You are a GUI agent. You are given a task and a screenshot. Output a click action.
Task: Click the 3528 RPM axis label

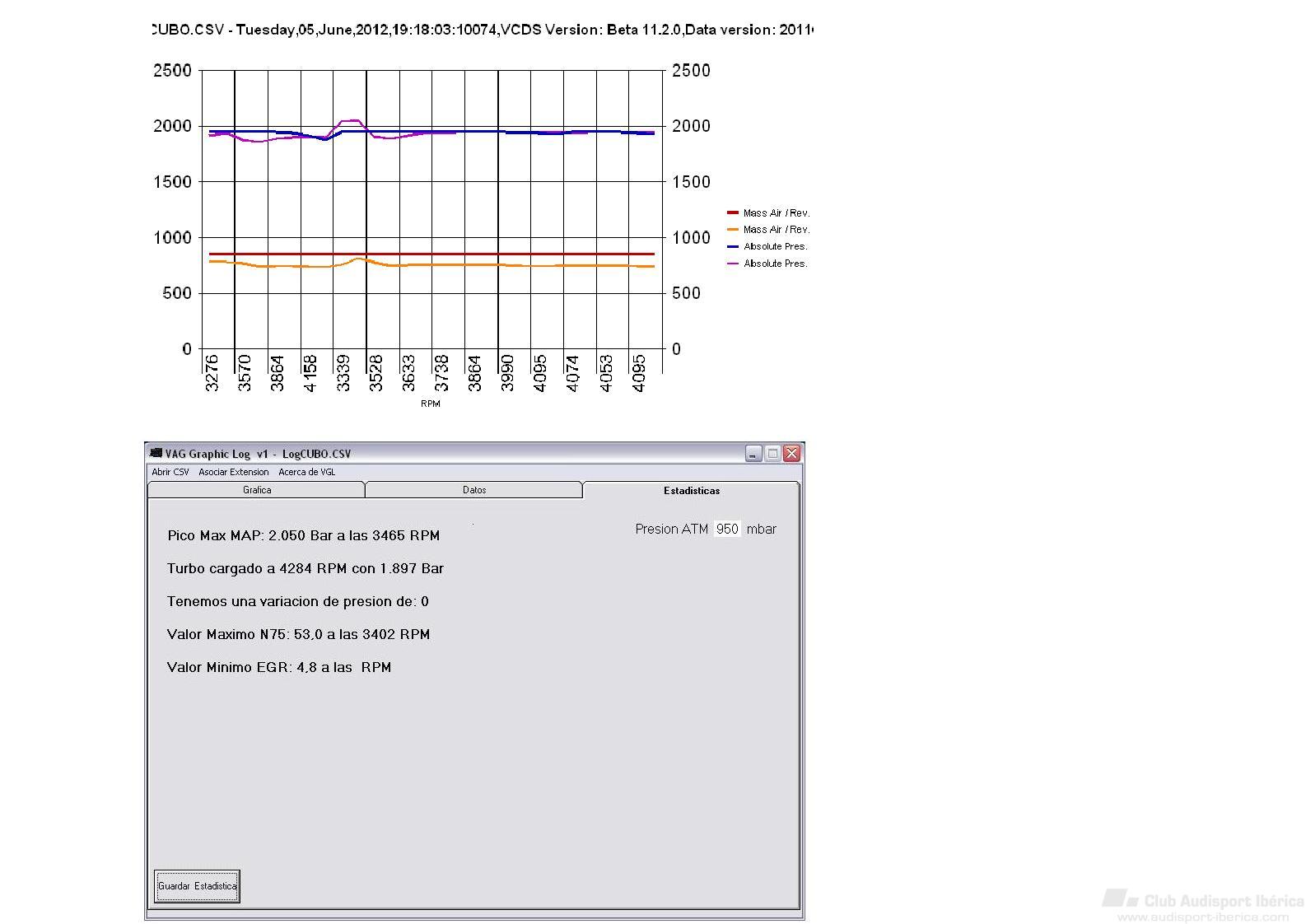376,372
